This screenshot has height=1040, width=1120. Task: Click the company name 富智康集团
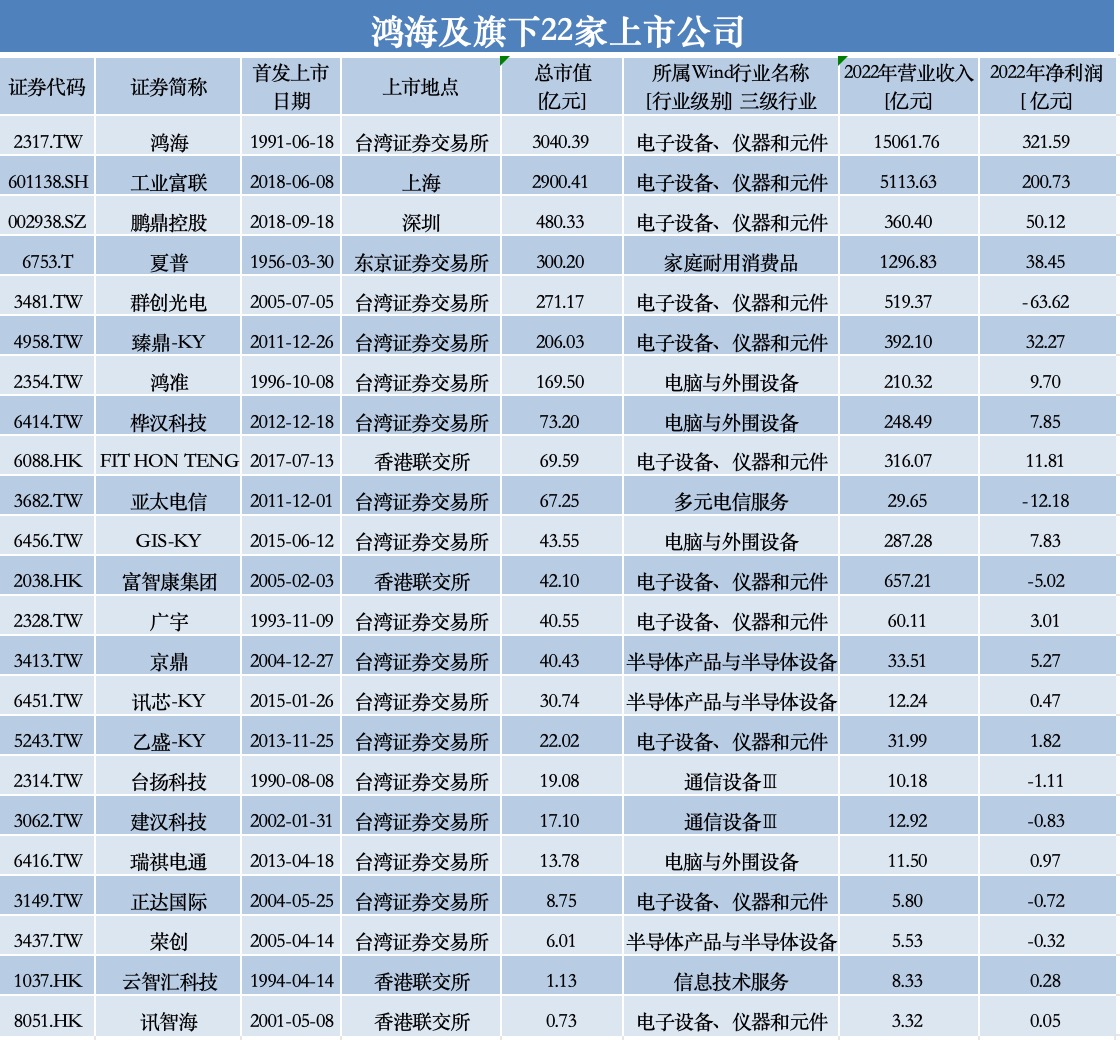click(169, 582)
